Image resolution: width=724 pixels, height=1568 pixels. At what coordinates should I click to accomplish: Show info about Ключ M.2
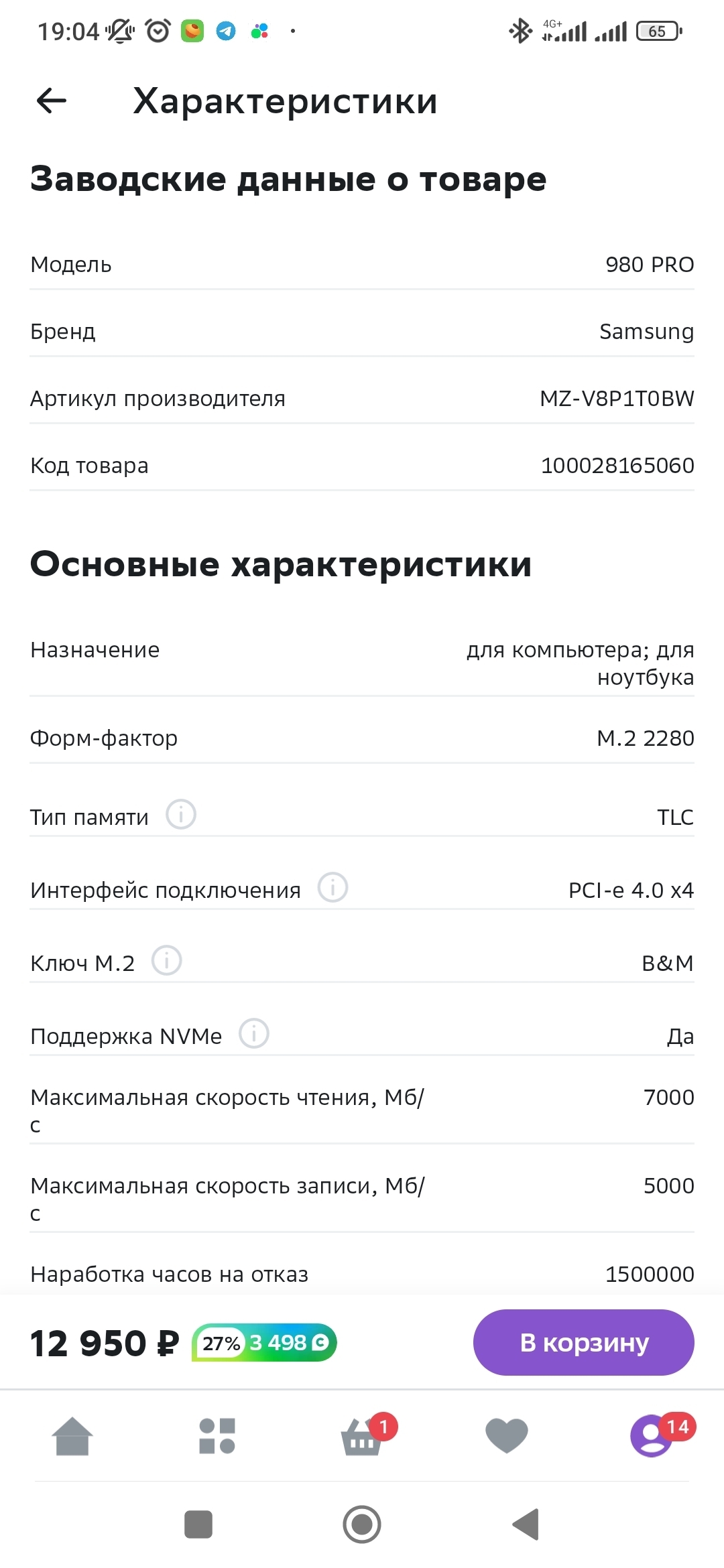point(167,961)
